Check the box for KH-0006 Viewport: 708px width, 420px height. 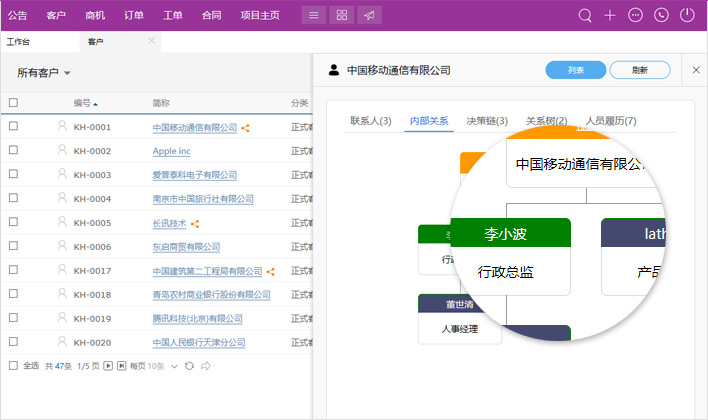(x=14, y=246)
